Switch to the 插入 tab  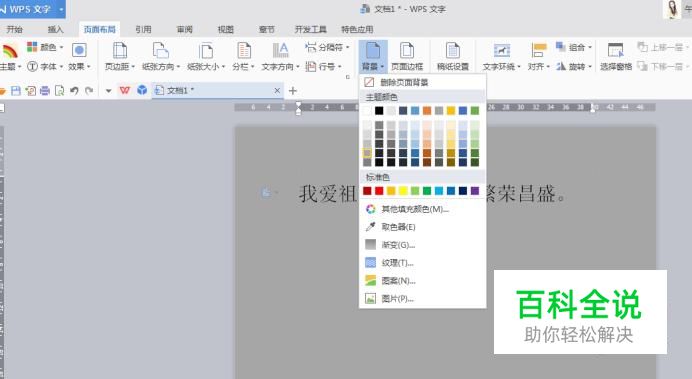click(56, 30)
